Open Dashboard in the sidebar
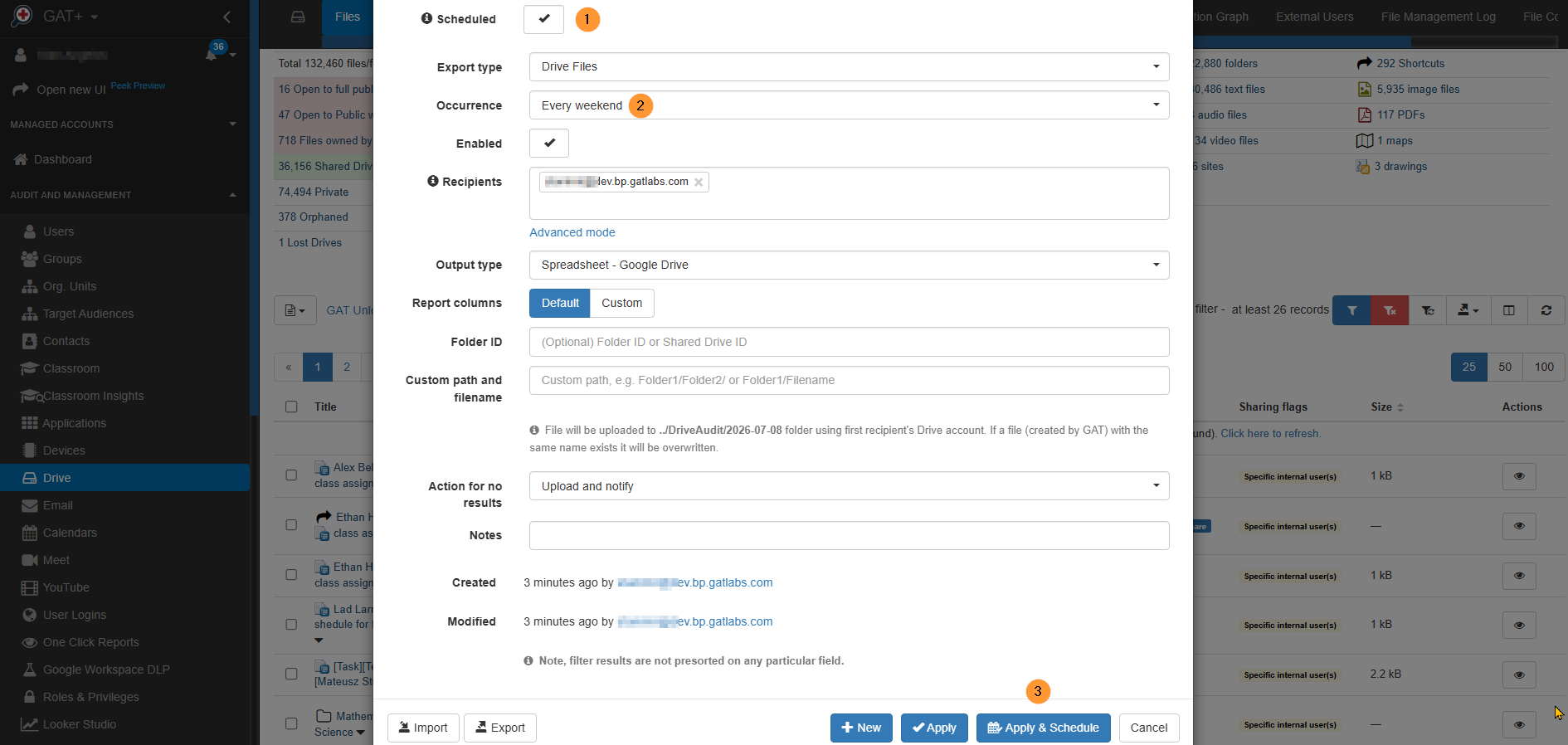The width and height of the screenshot is (1568, 745). tap(63, 159)
